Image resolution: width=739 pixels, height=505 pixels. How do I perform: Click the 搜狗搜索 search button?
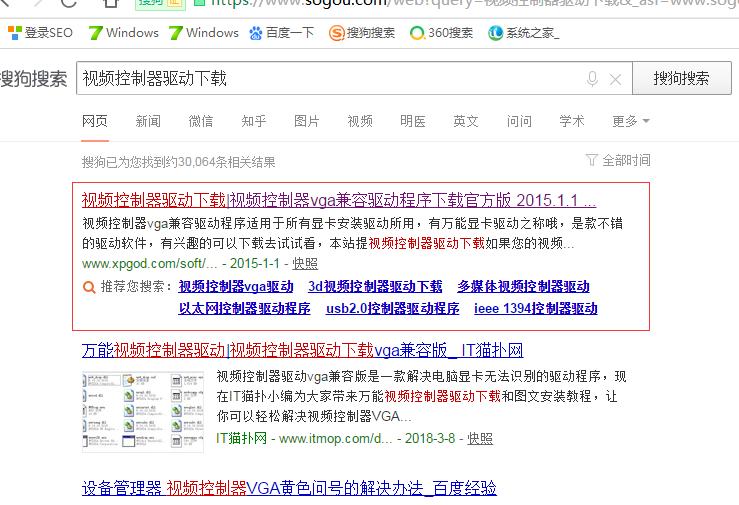pos(681,79)
